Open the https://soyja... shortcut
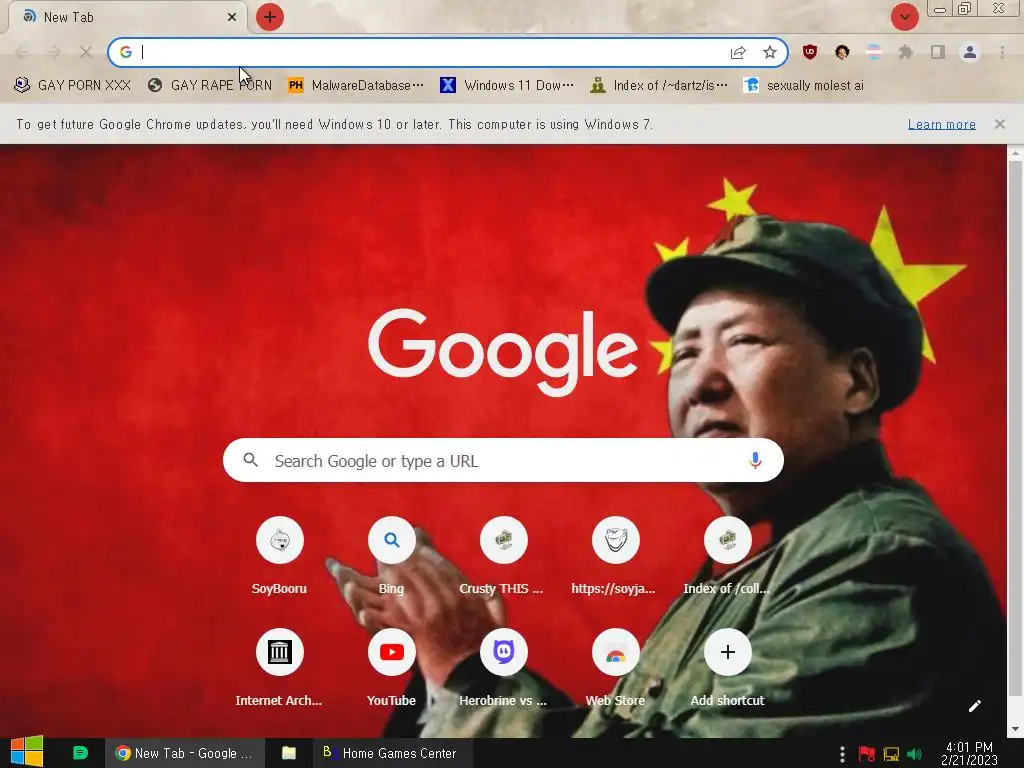 pos(615,556)
